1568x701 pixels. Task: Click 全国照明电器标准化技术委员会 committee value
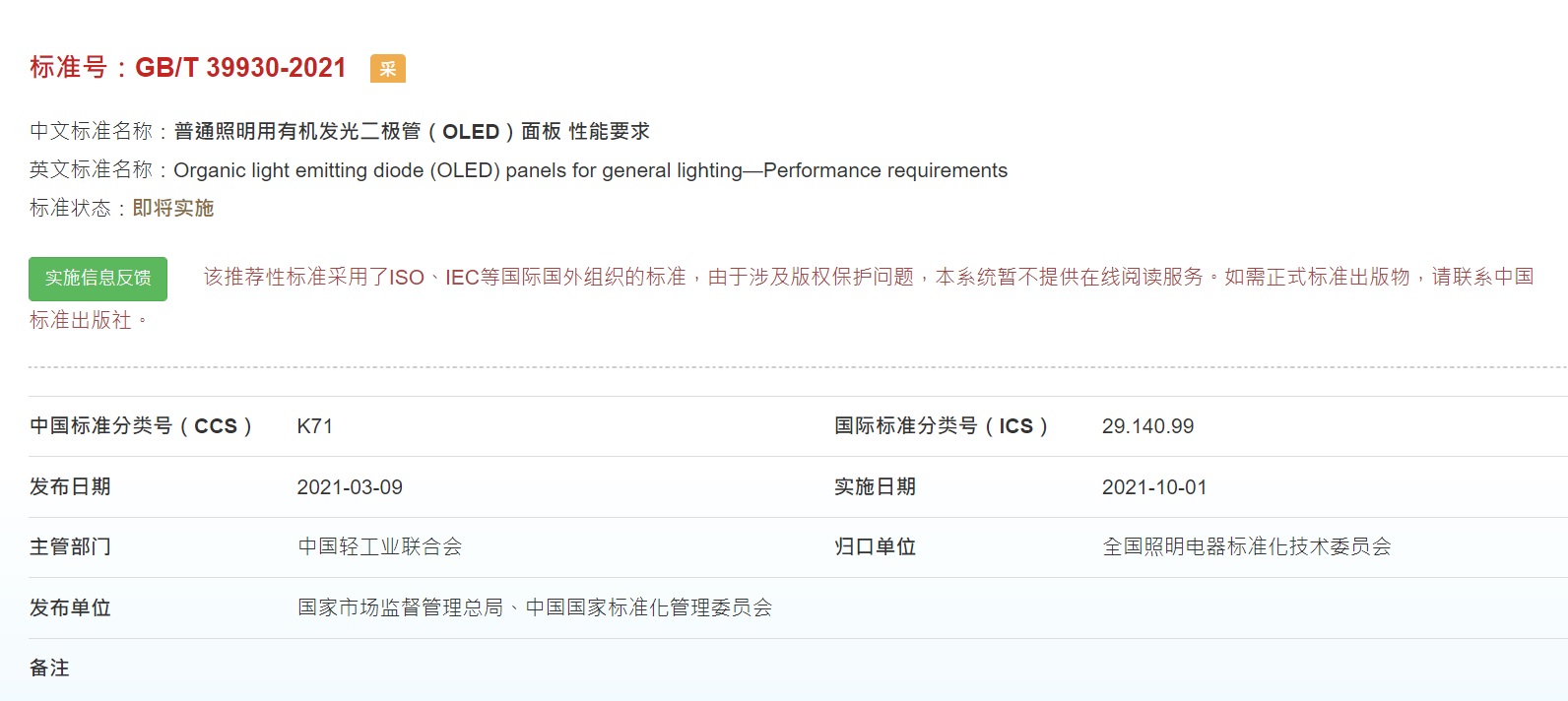tap(1247, 546)
